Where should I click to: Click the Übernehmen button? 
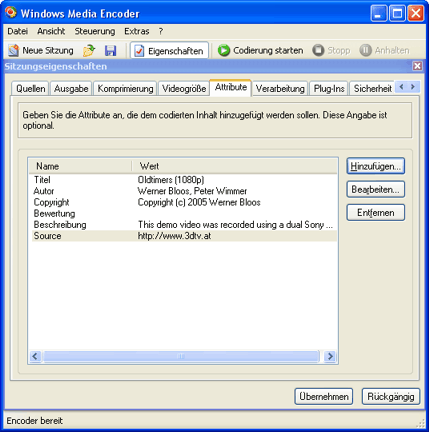click(x=324, y=397)
